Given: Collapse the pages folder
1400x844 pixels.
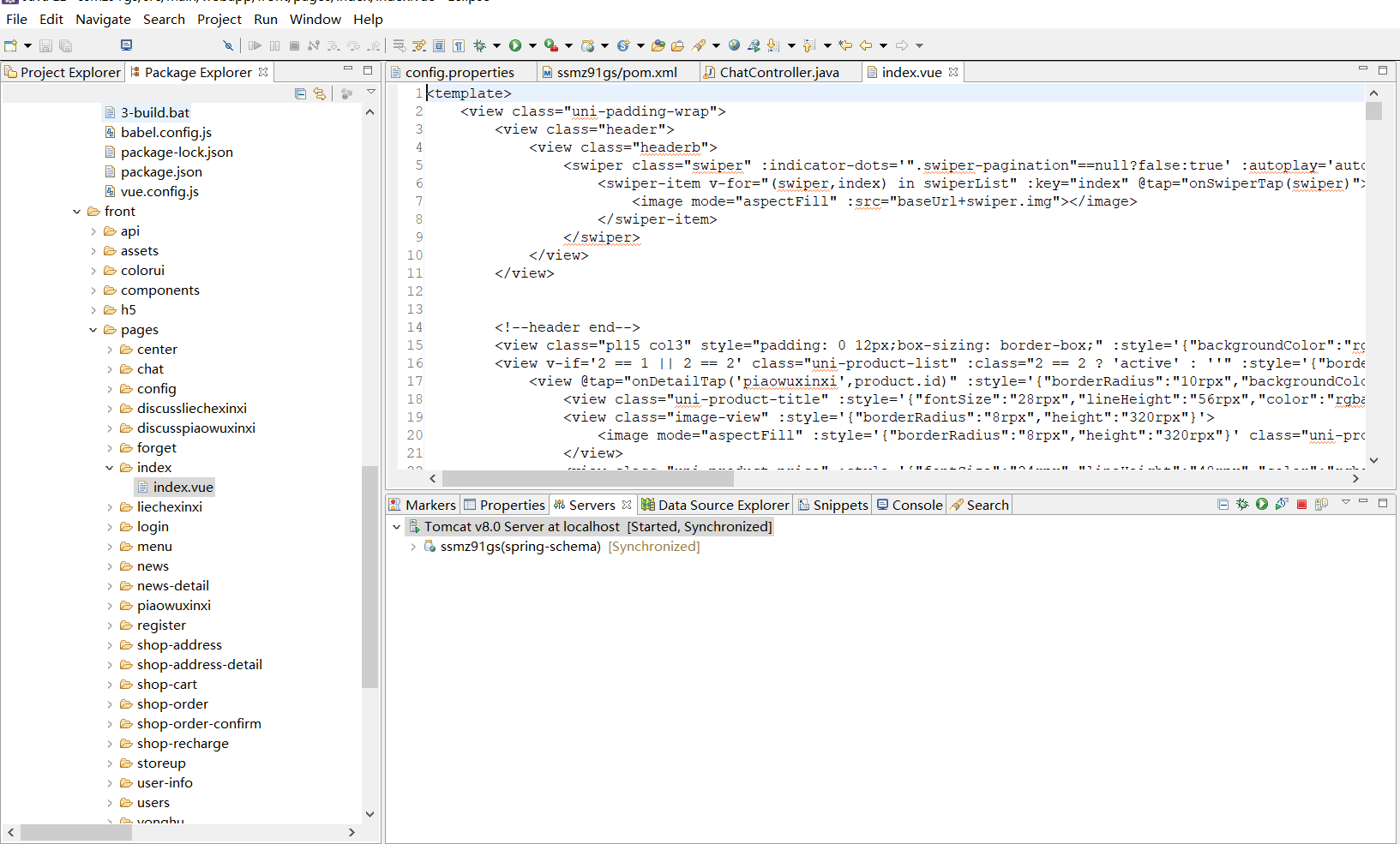Looking at the screenshot, I should 93,329.
